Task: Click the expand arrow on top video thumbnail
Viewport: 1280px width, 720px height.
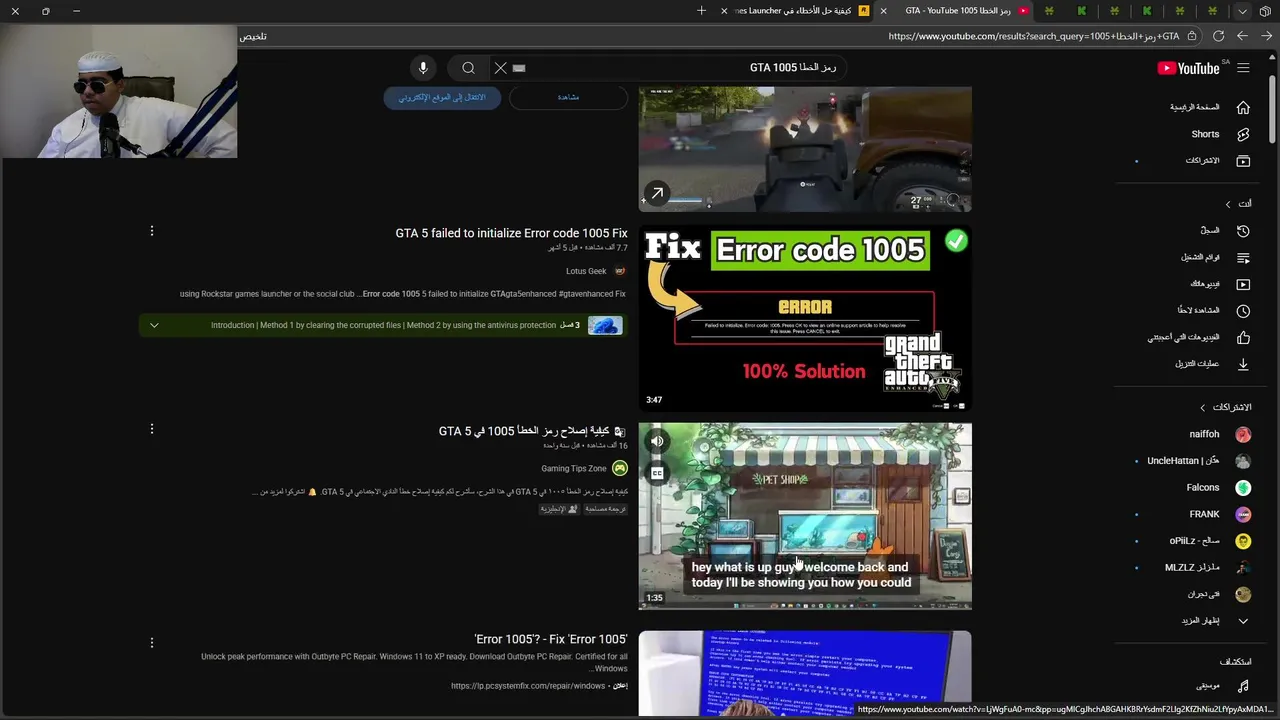Action: [x=657, y=194]
